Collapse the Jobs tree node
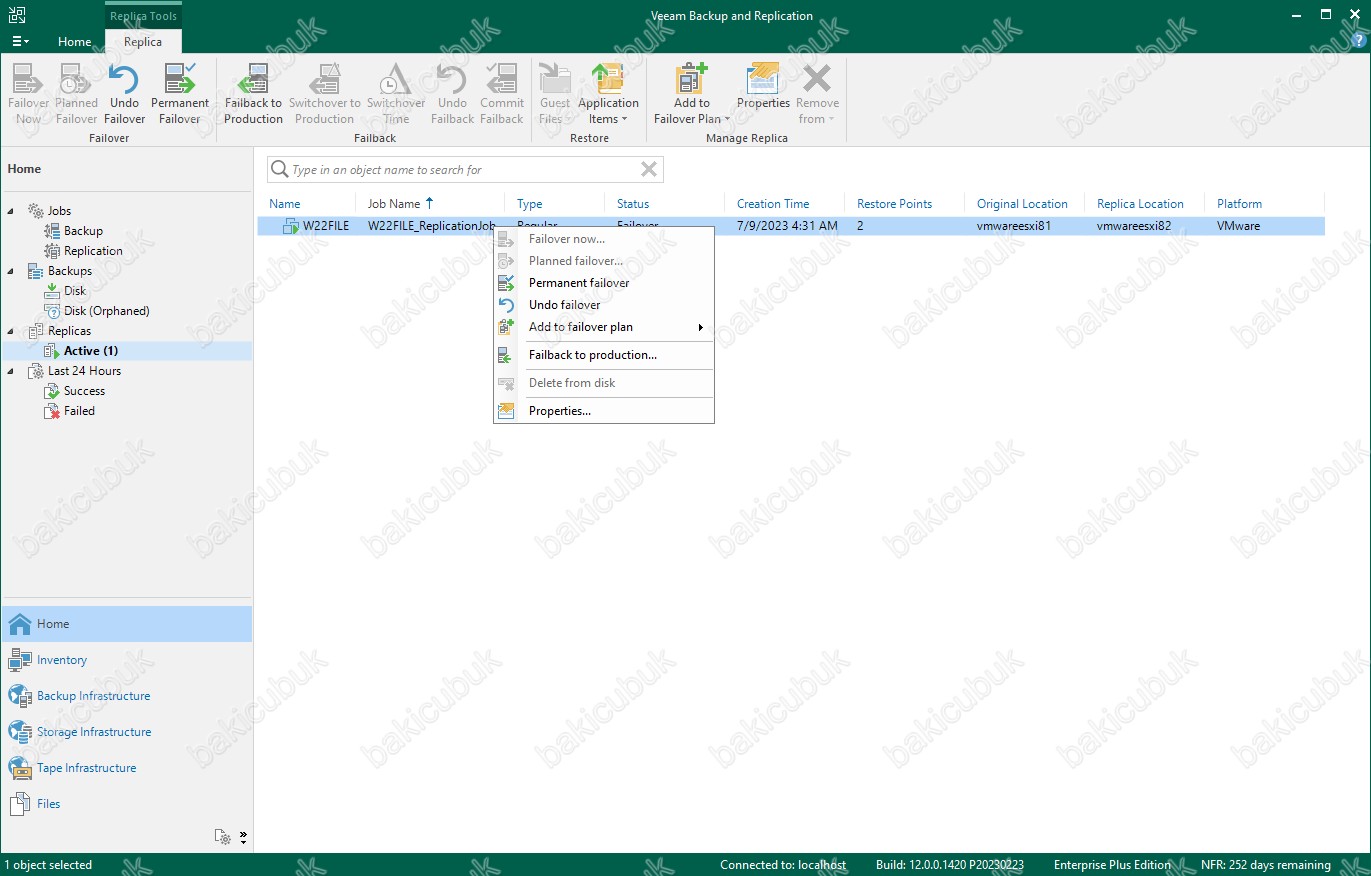This screenshot has width=1371, height=876. [12, 211]
